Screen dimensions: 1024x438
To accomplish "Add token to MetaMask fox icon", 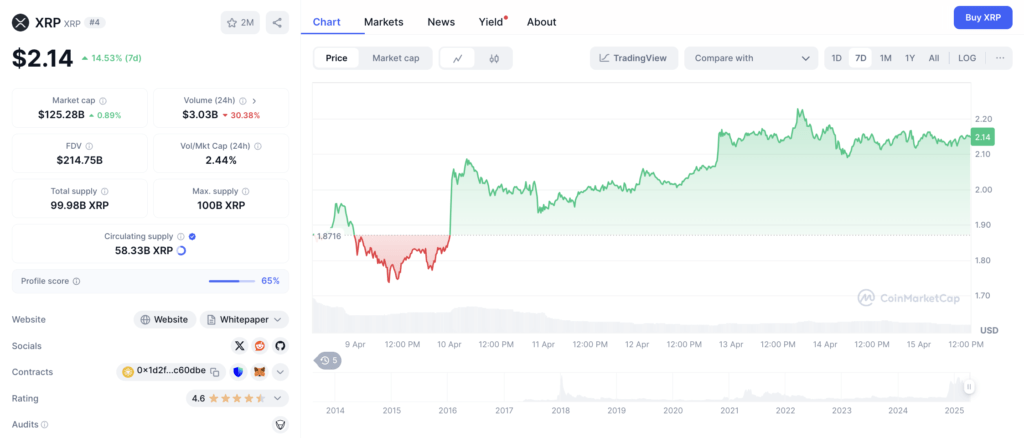I will 260,372.
